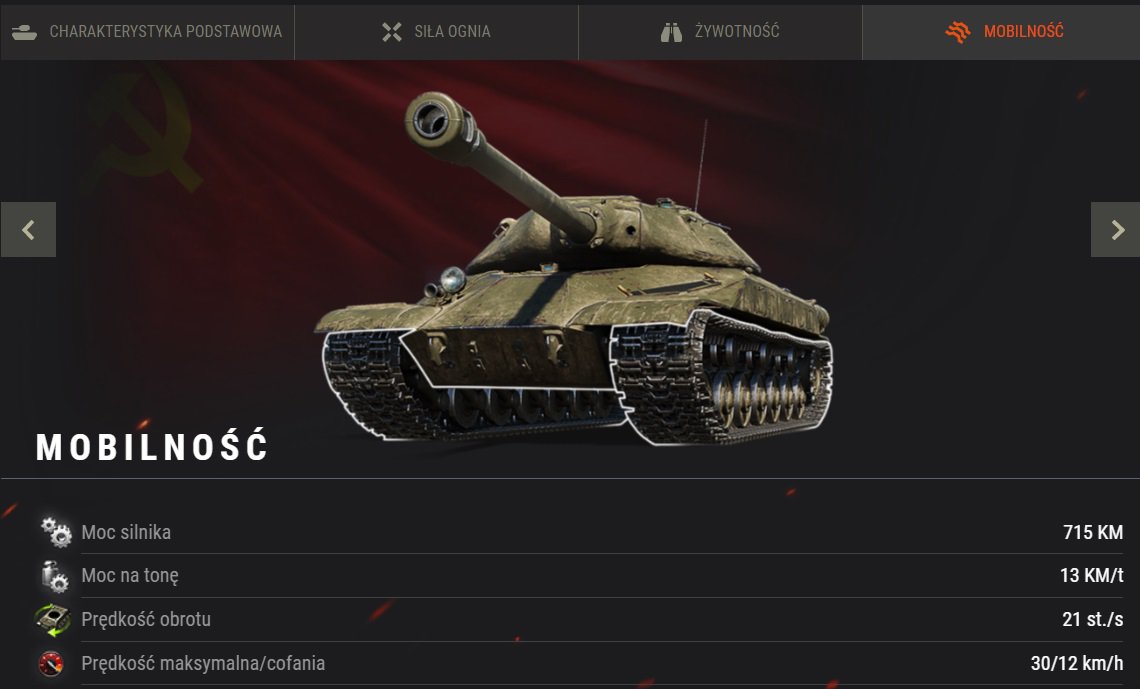Viewport: 1140px width, 689px height.
Task: Click the orange Mobilność tab icon
Action: pyautogui.click(x=958, y=32)
